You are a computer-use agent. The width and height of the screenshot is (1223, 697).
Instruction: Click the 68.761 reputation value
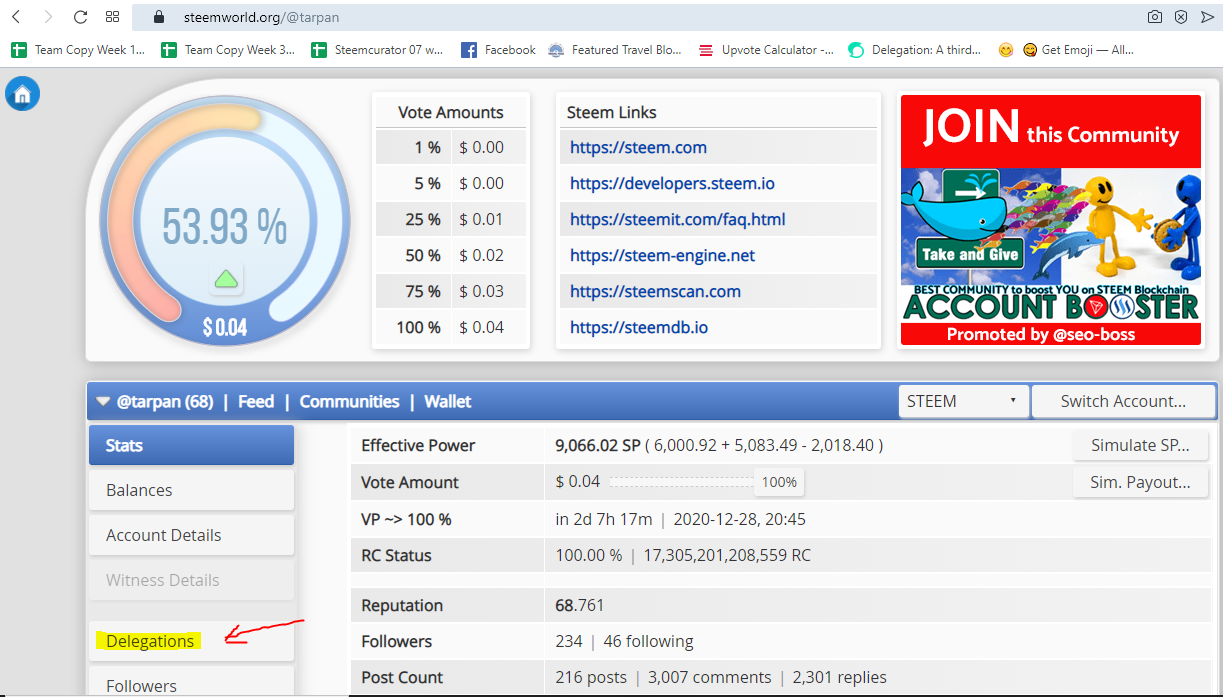580,605
